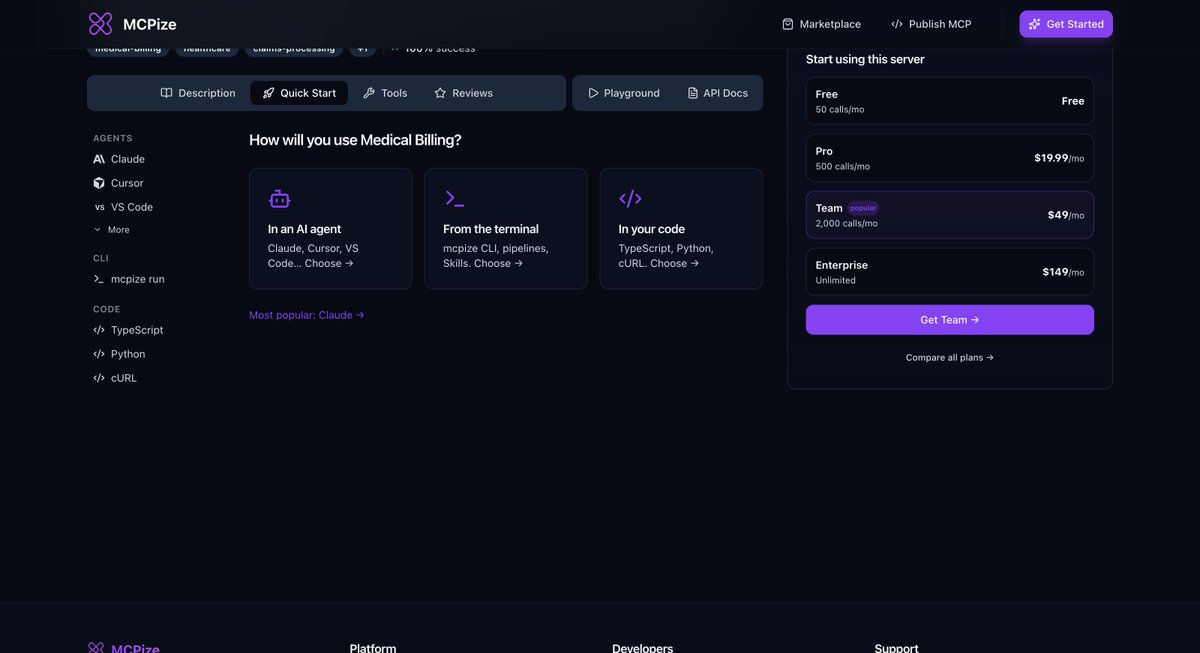Open the API Docs tab
Screen dimensions: 1200x653
click(717, 93)
